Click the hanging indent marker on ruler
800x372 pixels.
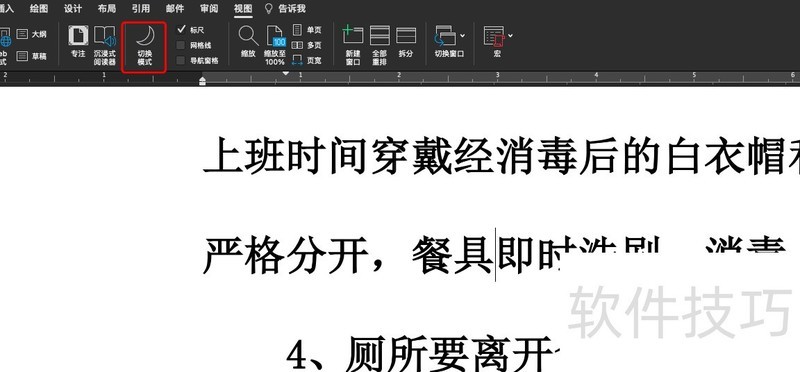click(203, 80)
